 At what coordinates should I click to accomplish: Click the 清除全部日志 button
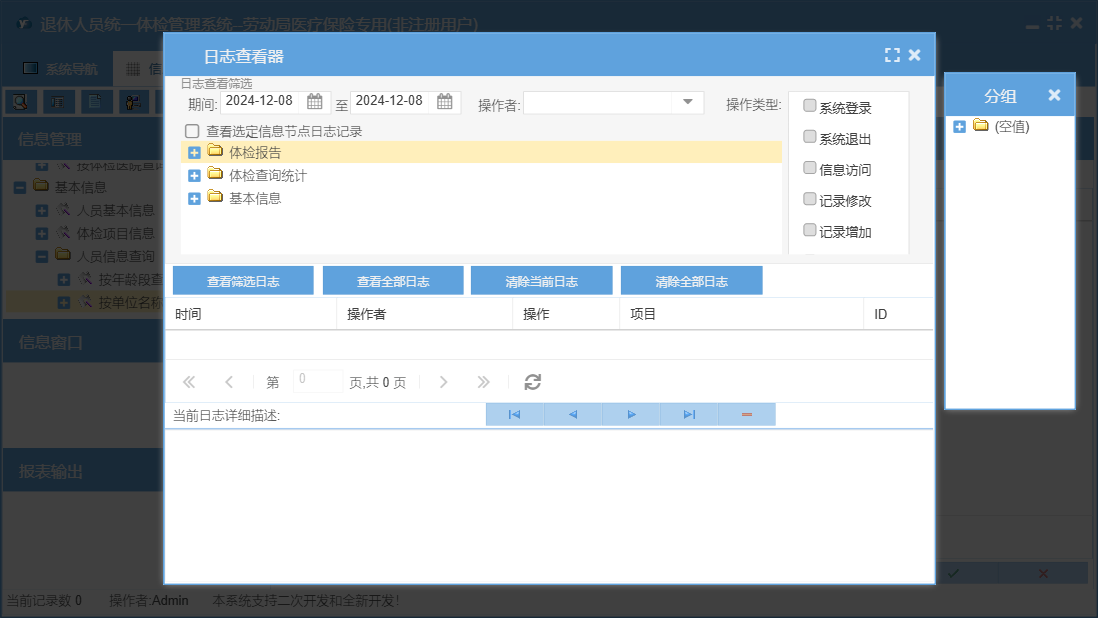691,281
